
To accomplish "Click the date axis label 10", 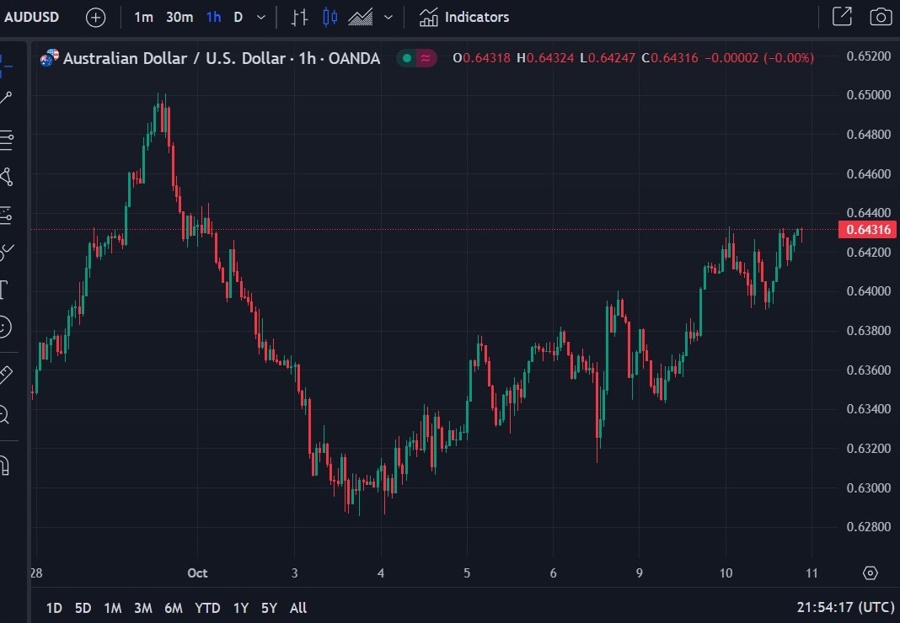I will pyautogui.click(x=726, y=573).
